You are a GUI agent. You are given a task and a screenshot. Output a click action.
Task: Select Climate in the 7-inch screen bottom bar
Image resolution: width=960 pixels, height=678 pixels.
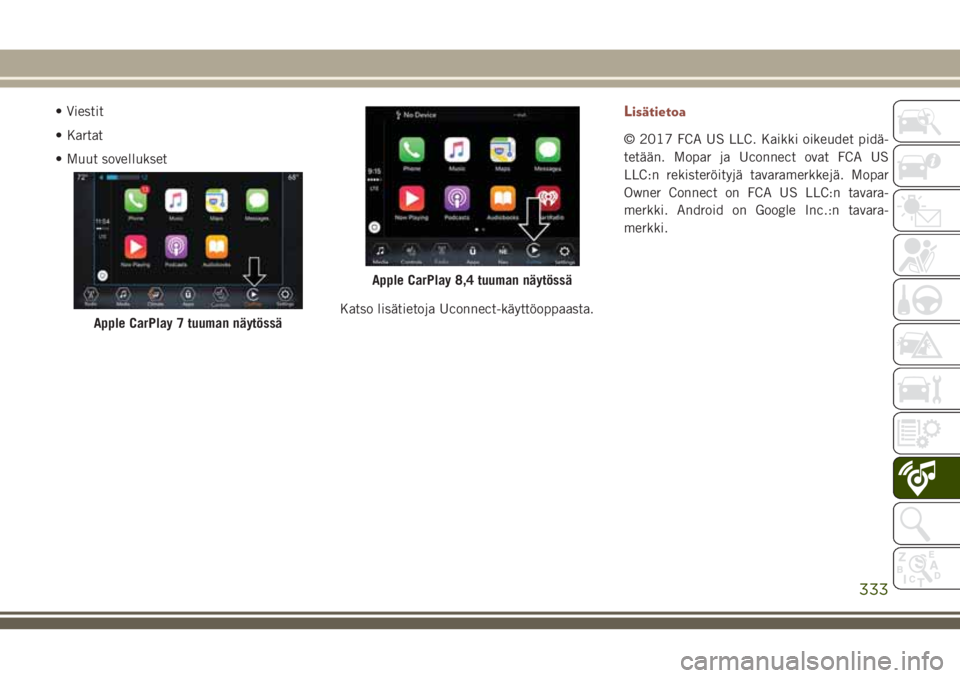click(x=156, y=296)
